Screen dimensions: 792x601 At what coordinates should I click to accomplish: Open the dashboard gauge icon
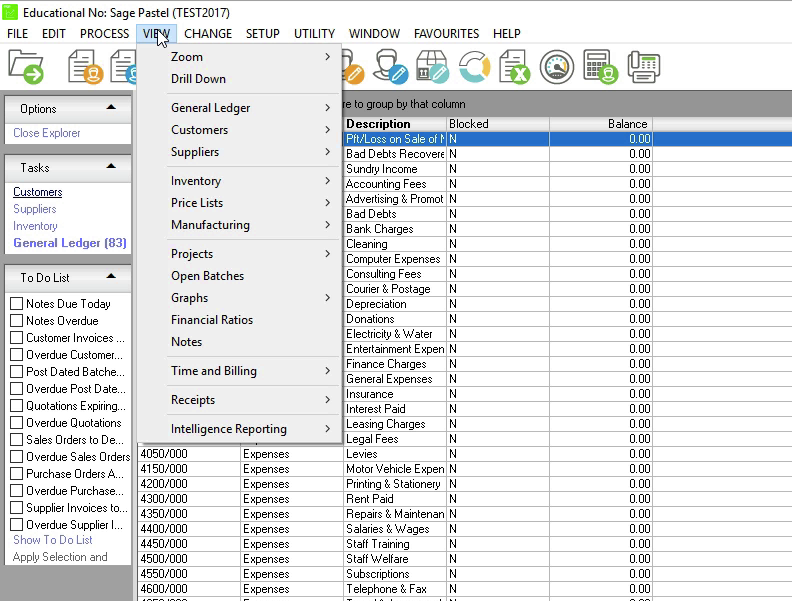tap(557, 68)
